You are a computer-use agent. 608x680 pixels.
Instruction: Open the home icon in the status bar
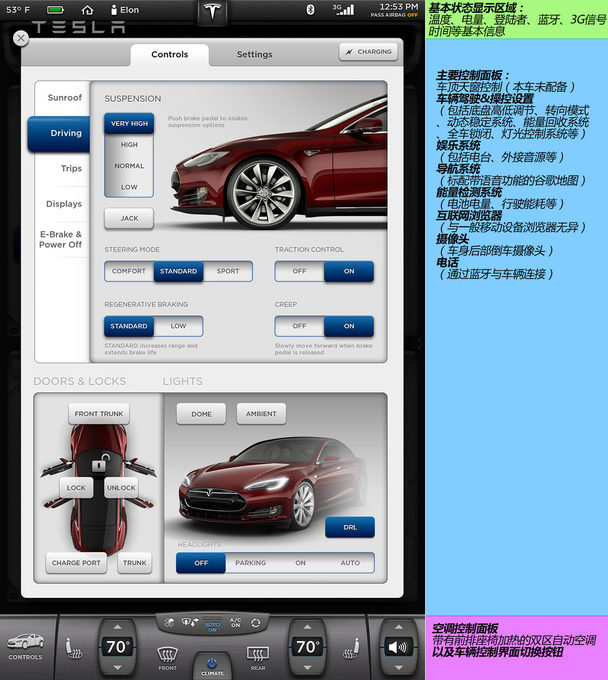click(88, 10)
